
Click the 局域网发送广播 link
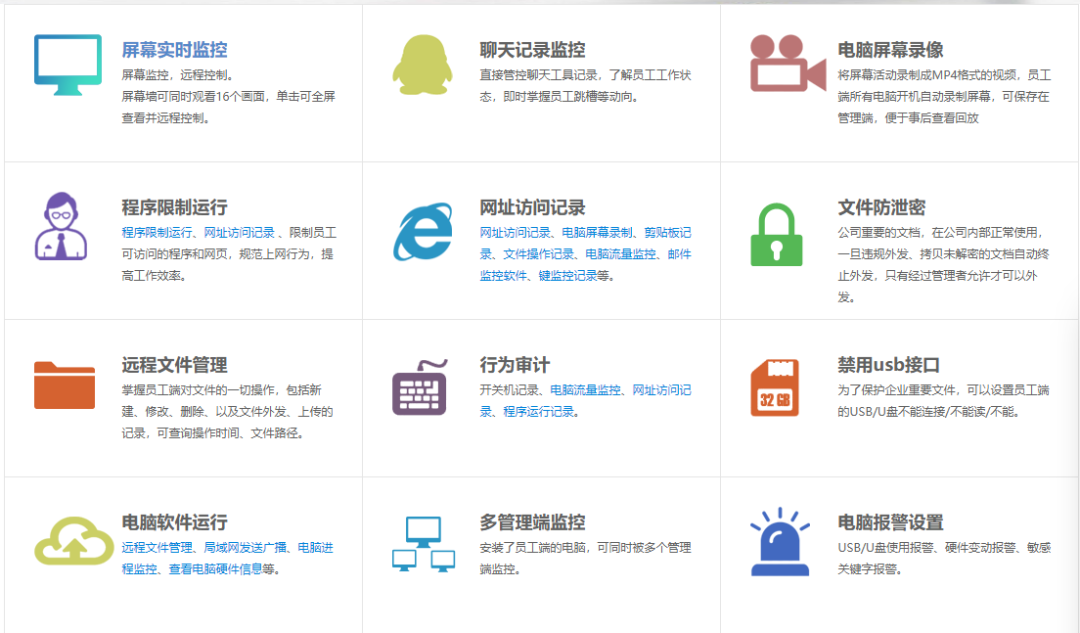(x=246, y=548)
